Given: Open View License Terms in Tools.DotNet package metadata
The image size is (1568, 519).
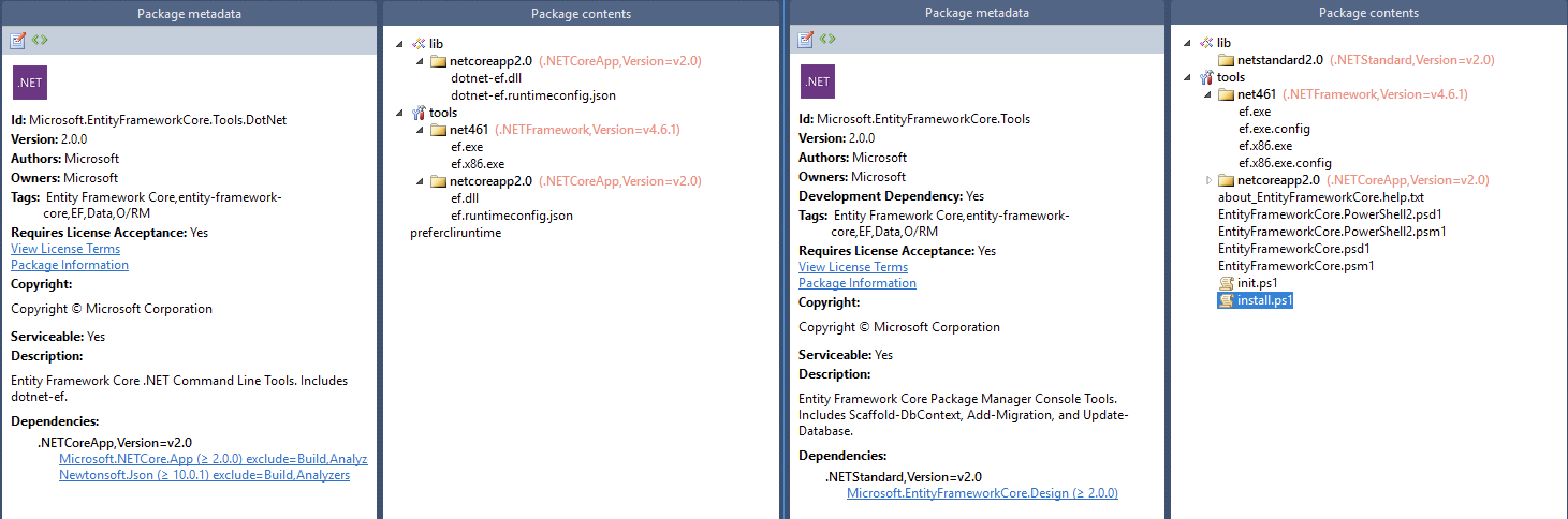Looking at the screenshot, I should (x=66, y=249).
